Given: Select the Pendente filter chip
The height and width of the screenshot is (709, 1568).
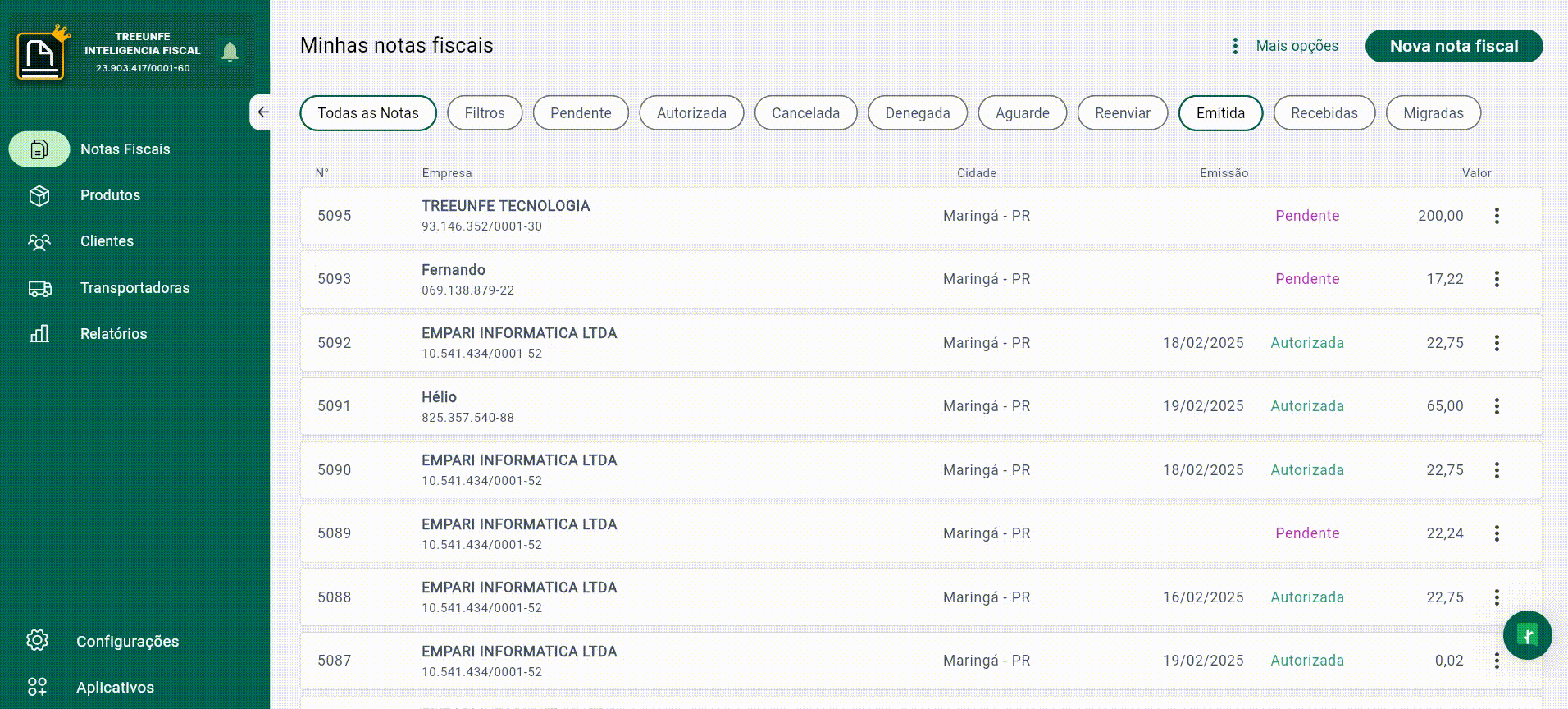Looking at the screenshot, I should click(581, 113).
